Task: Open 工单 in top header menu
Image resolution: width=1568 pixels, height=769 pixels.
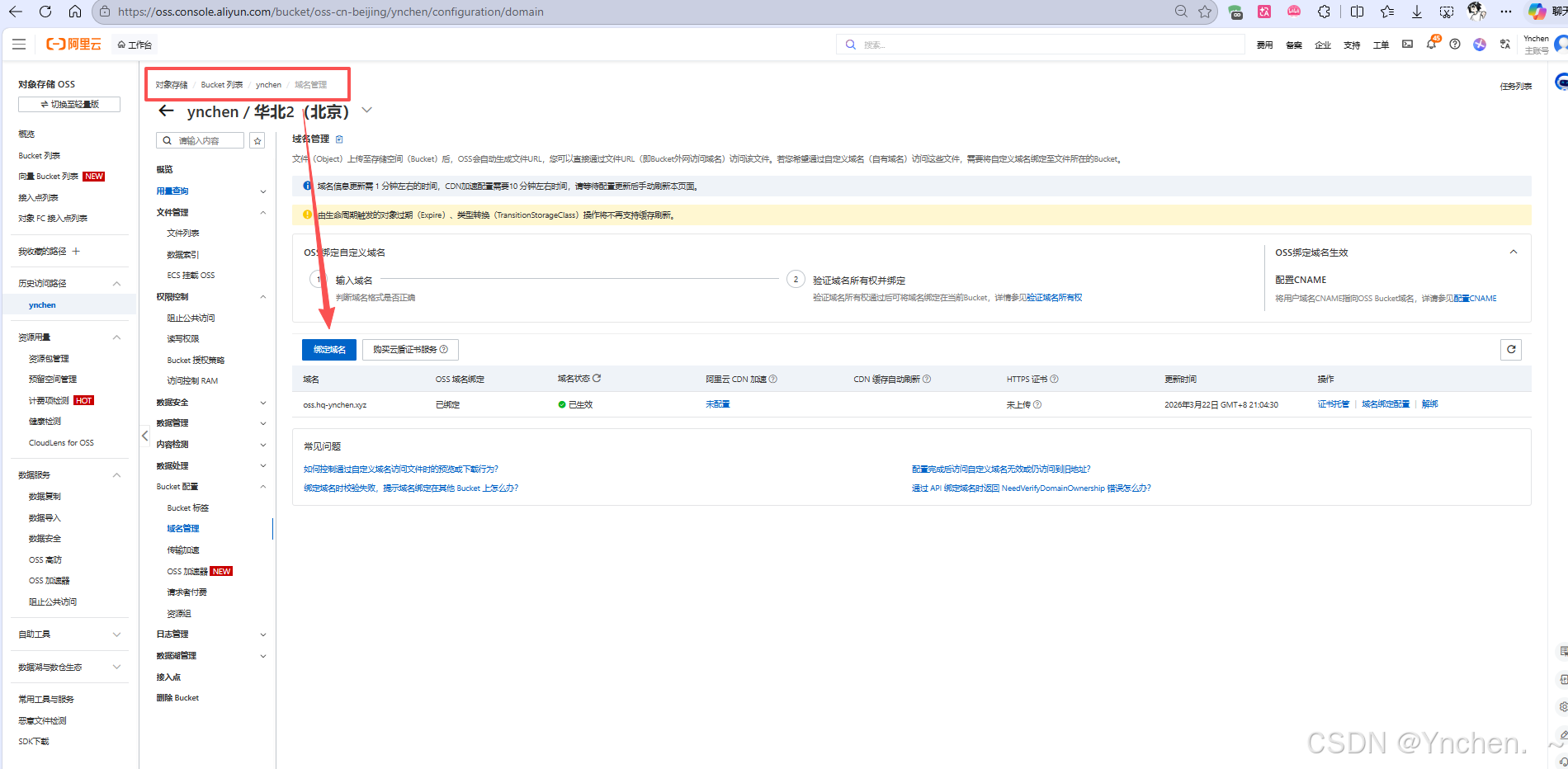Action: tap(1381, 45)
